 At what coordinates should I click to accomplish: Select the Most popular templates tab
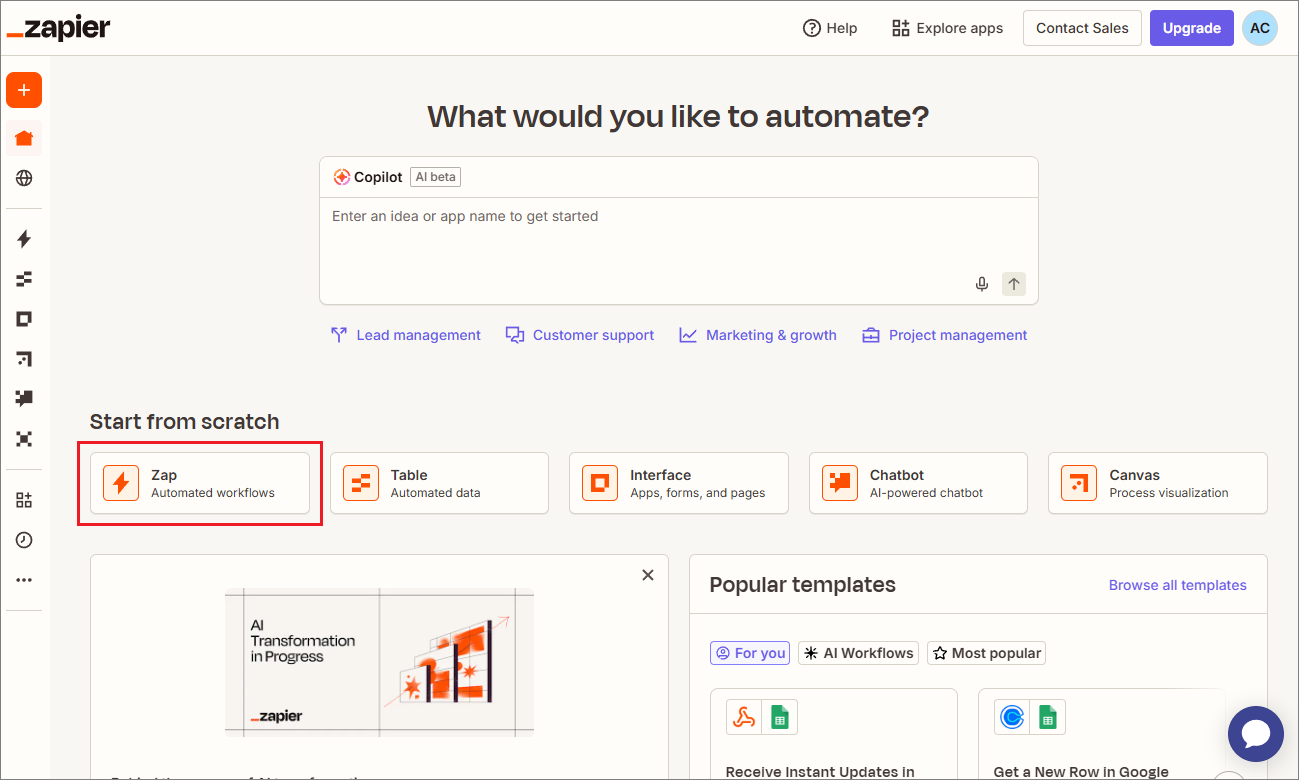click(986, 653)
